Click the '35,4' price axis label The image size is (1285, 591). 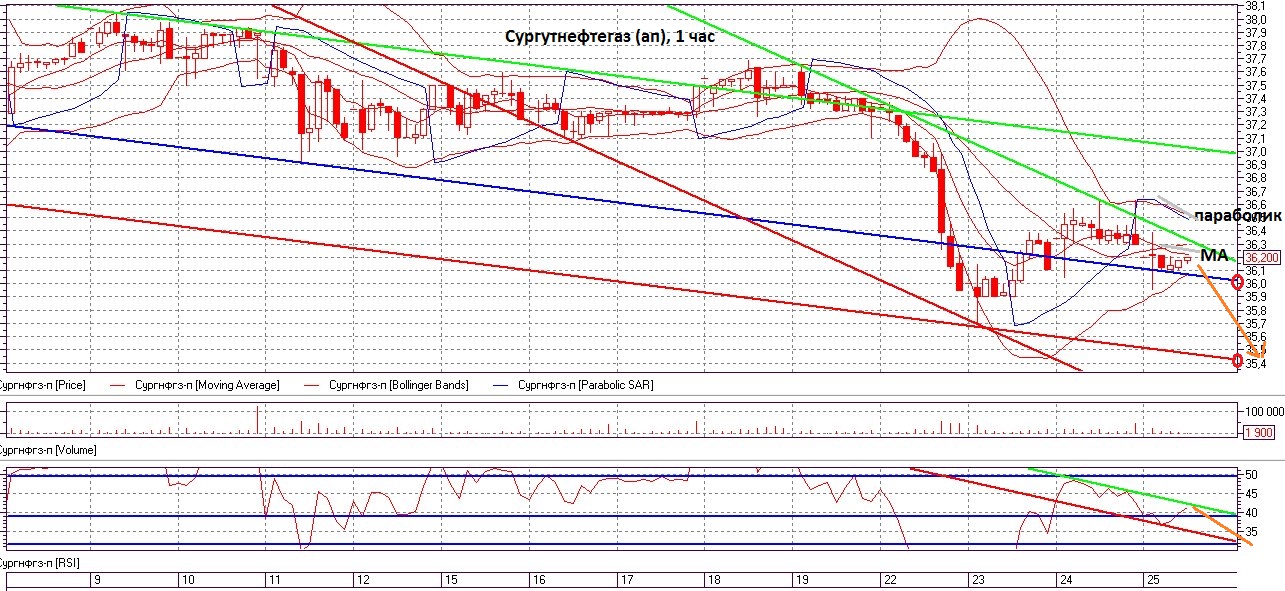click(1256, 364)
